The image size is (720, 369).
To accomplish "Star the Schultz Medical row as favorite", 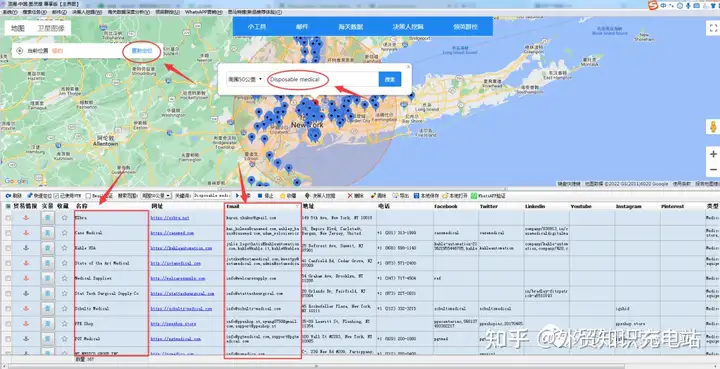I will pos(64,308).
